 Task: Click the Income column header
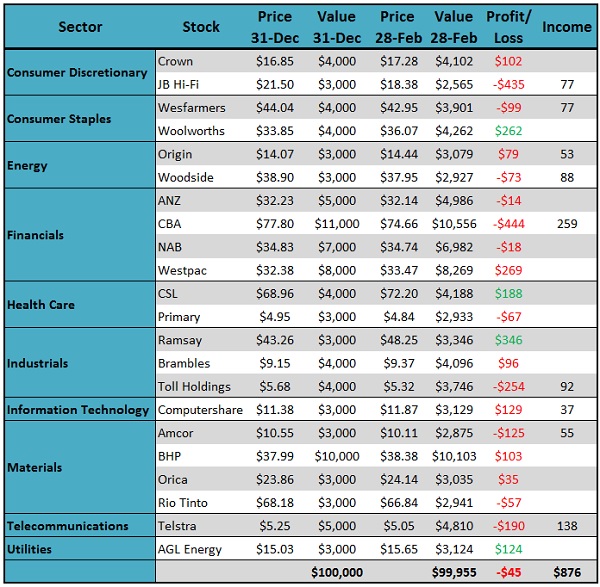[566, 26]
